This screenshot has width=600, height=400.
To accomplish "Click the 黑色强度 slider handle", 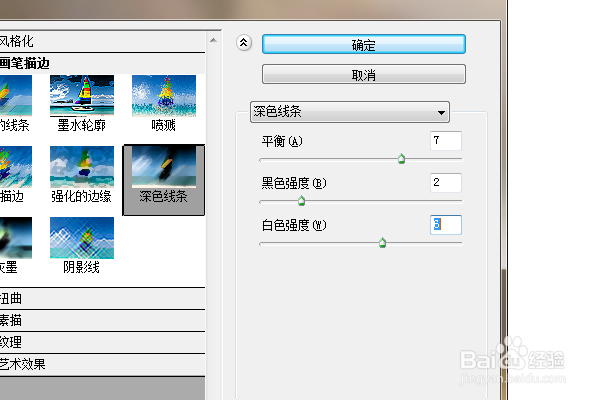I will pos(302,201).
